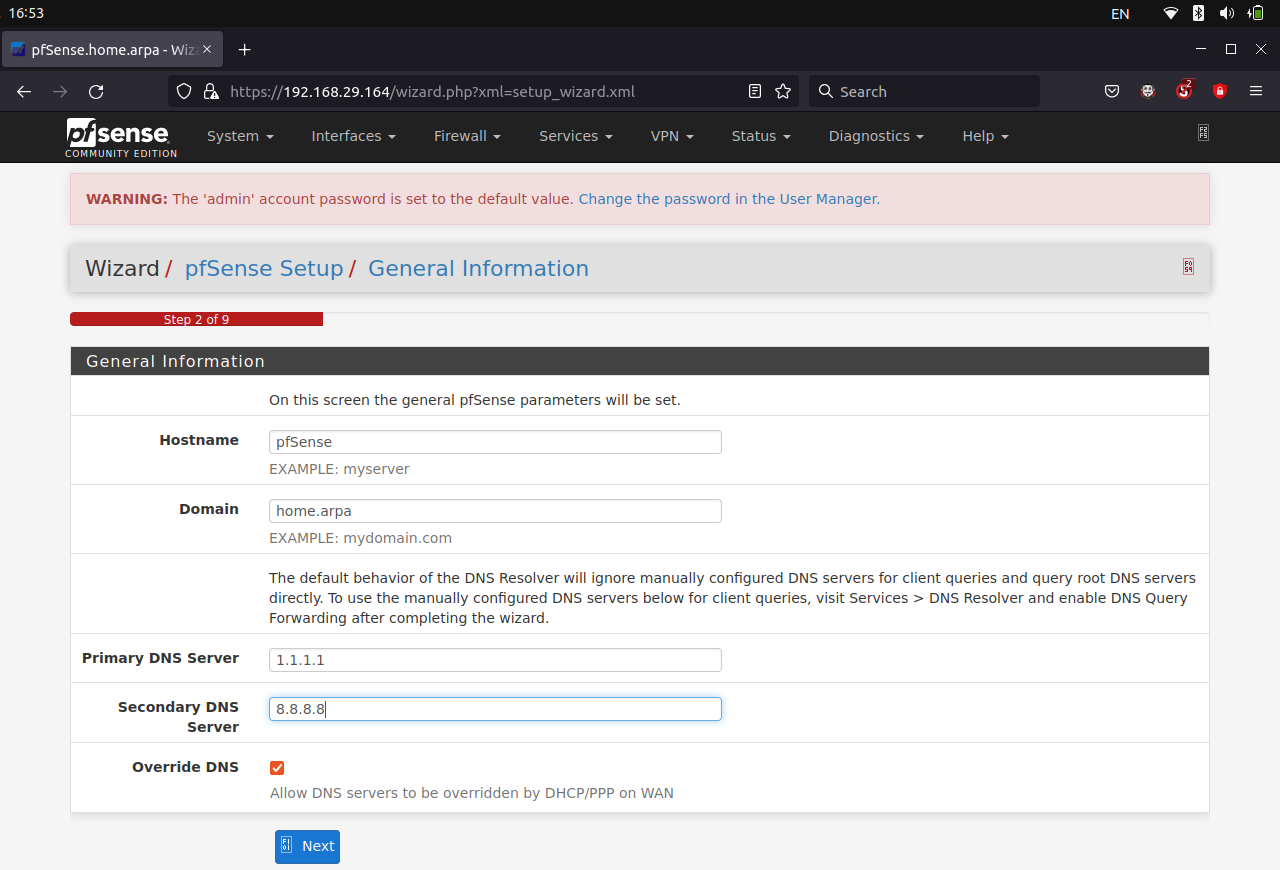Click the General Information panel header
The image size is (1280, 870).
(x=639, y=361)
